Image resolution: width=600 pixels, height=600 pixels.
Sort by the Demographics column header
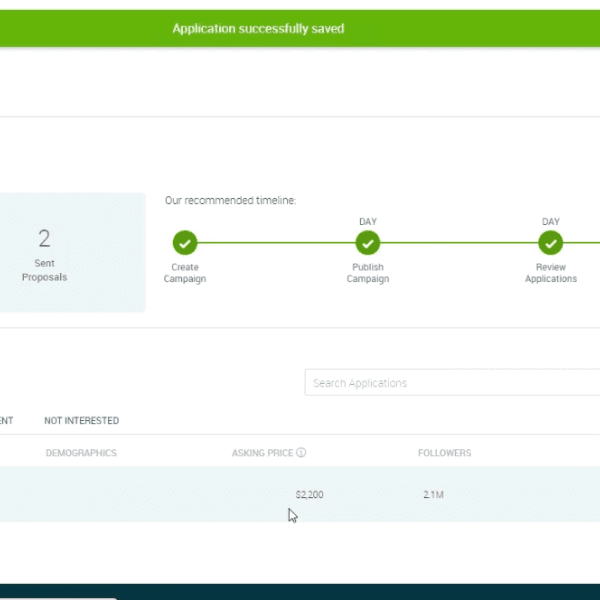click(81, 453)
